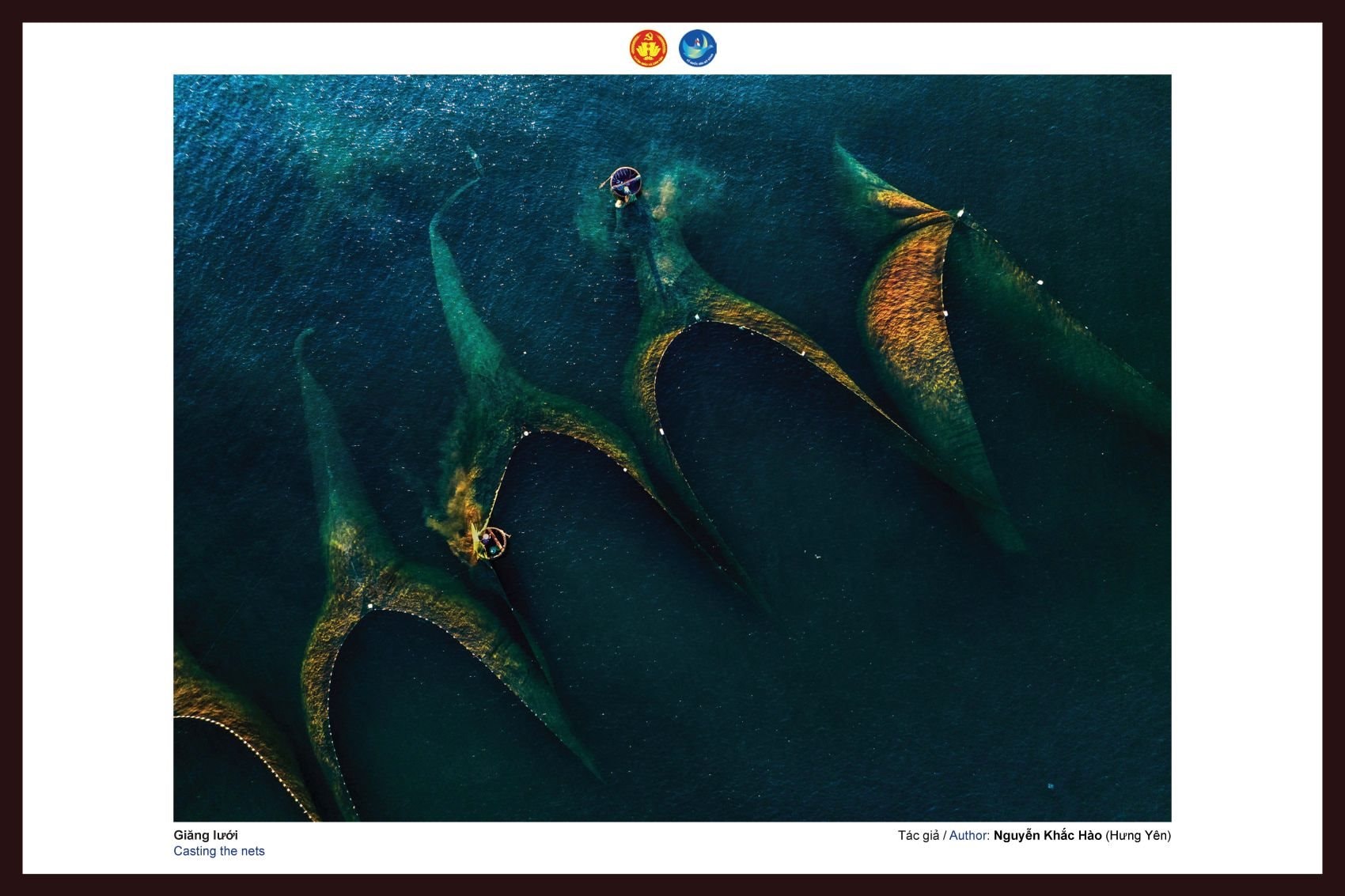Click the blue dove emblem logo

(697, 48)
